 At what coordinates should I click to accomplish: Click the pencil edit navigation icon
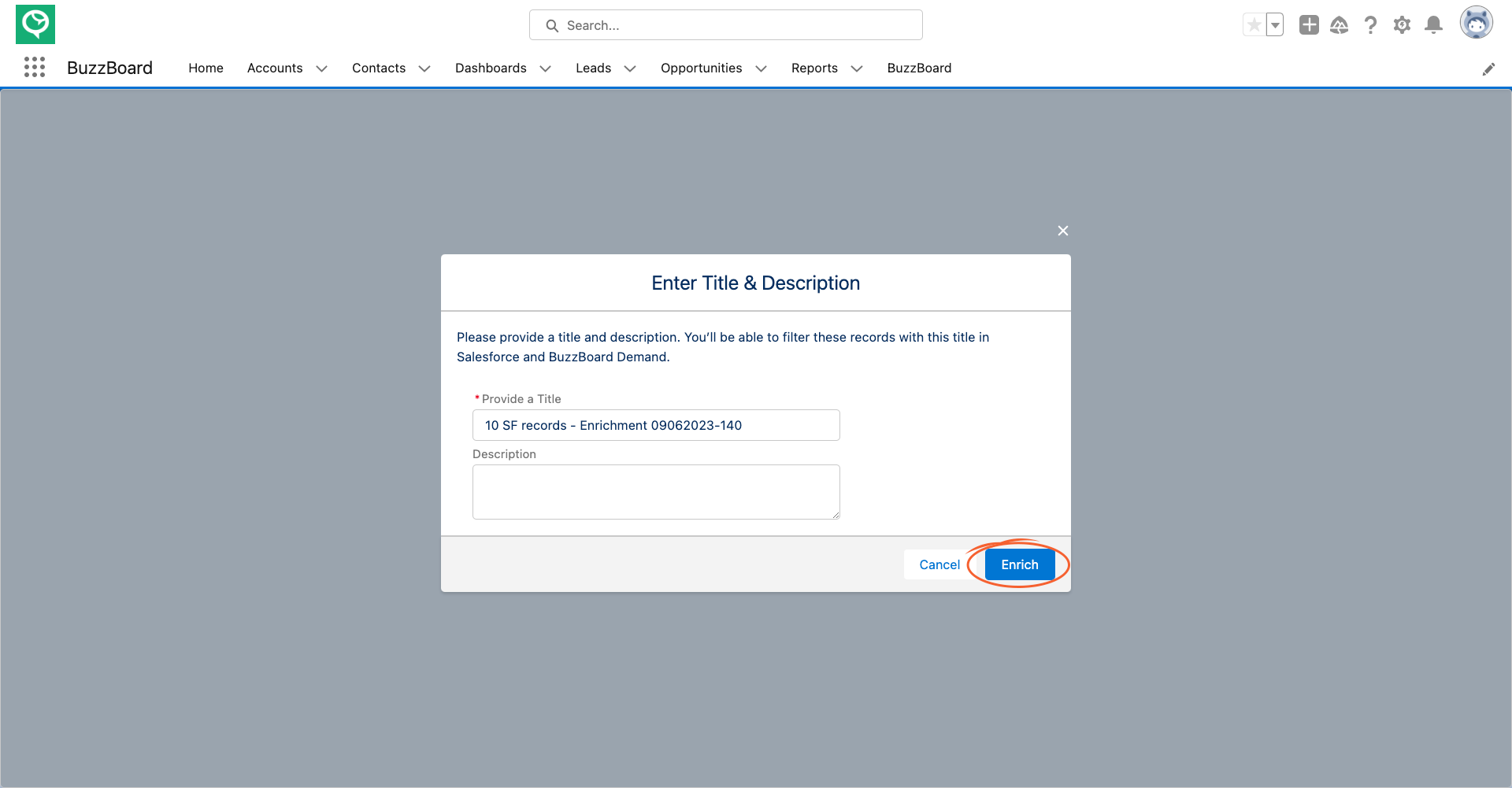pyautogui.click(x=1488, y=69)
